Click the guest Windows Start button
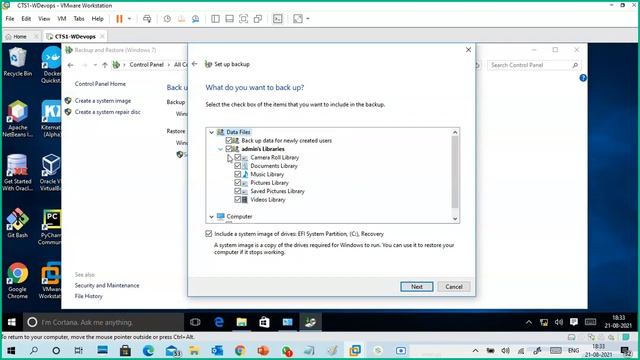 click(12, 322)
